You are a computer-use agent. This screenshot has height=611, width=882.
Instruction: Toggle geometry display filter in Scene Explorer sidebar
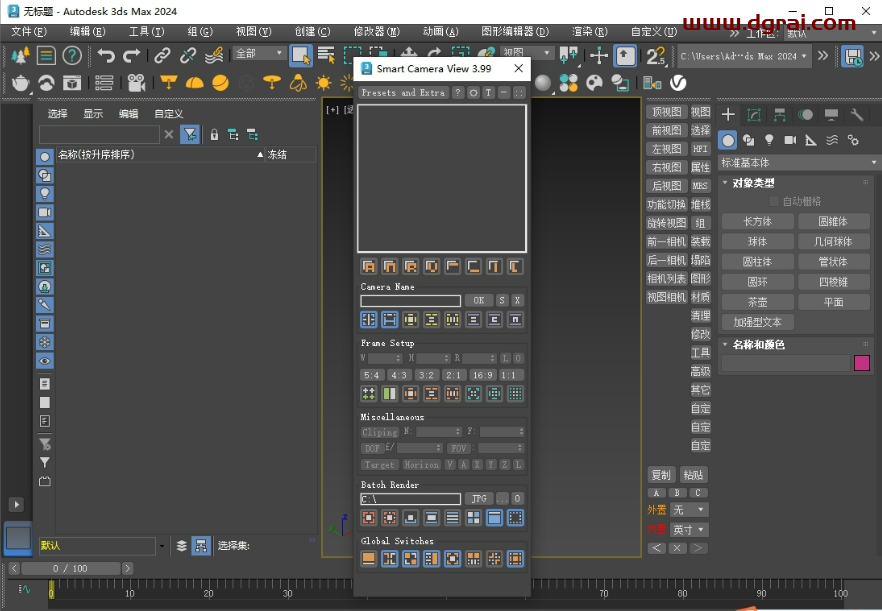coord(44,157)
